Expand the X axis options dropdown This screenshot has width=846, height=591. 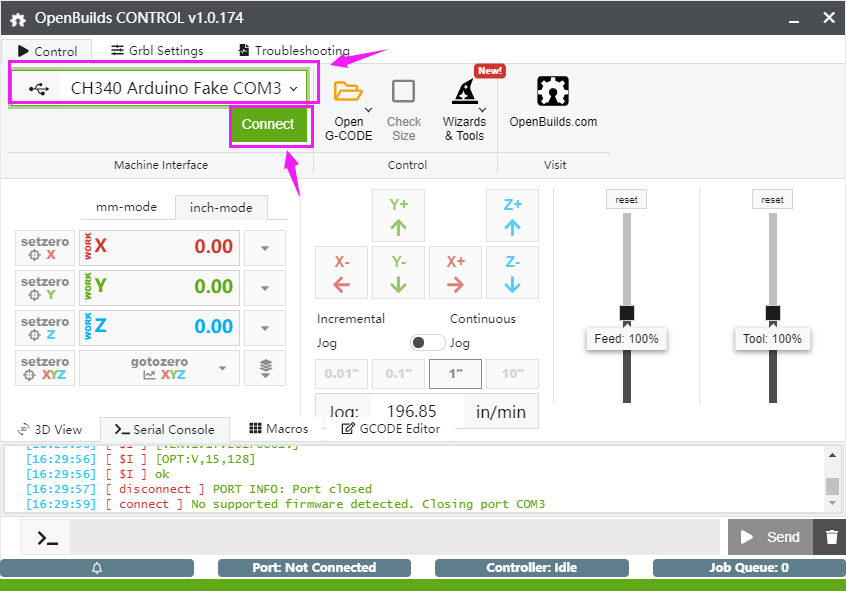265,248
